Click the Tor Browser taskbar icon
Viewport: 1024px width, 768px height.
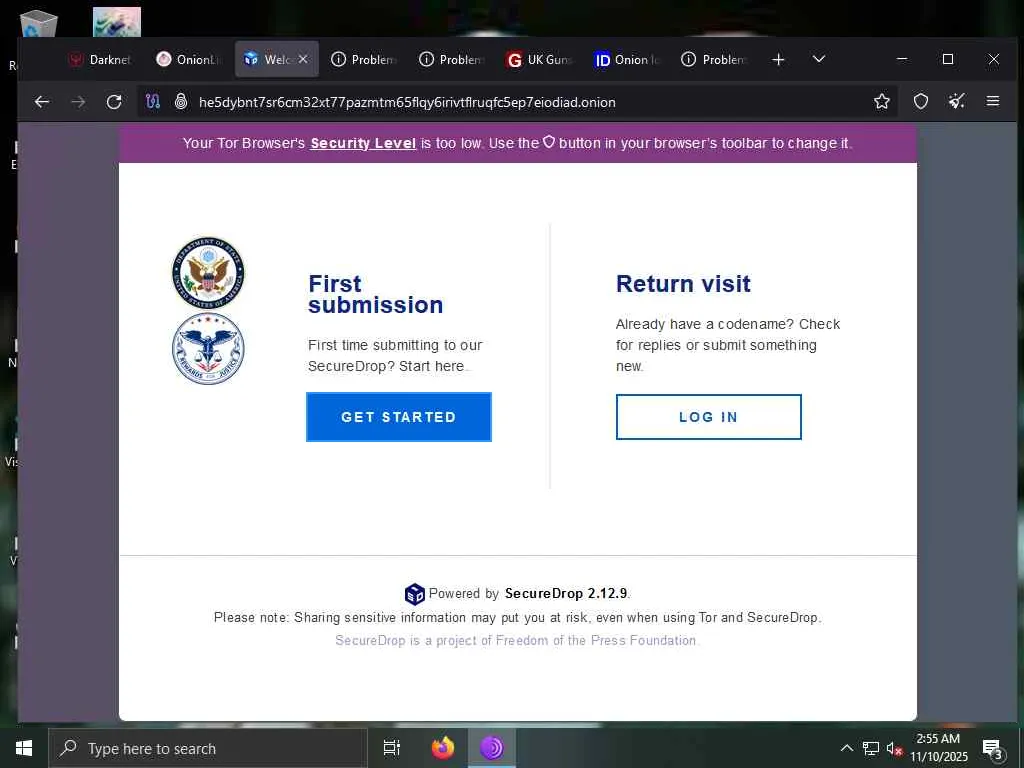pyautogui.click(x=492, y=748)
